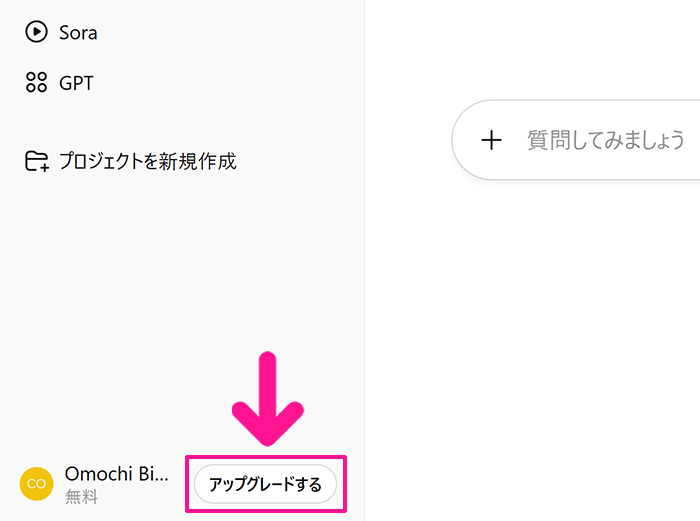
Task: Click the 無料 plan label
Action: pyautogui.click(x=81, y=497)
